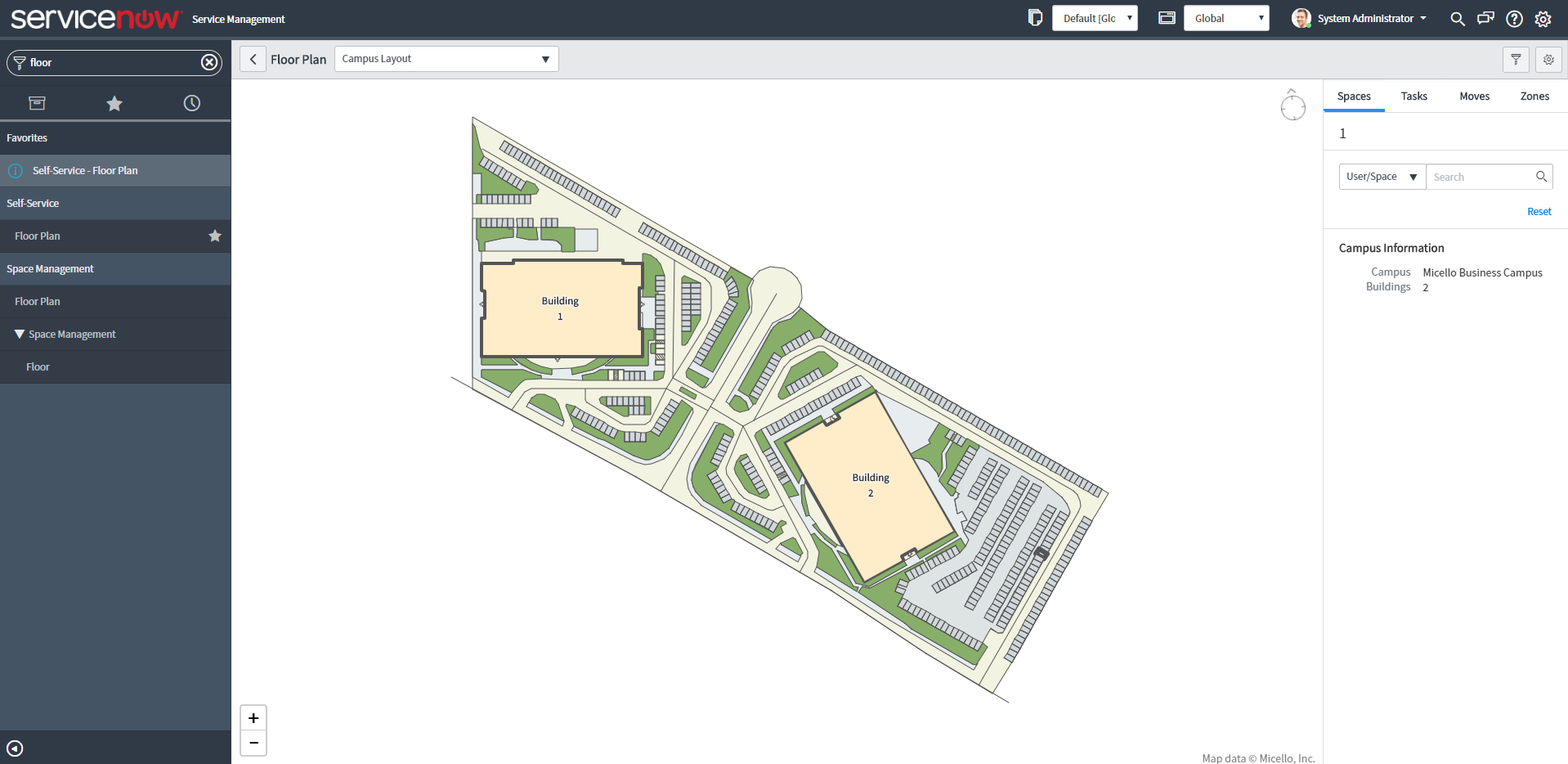The width and height of the screenshot is (1568, 764).
Task: Collapse the Space Management tree section
Action: pyautogui.click(x=19, y=334)
